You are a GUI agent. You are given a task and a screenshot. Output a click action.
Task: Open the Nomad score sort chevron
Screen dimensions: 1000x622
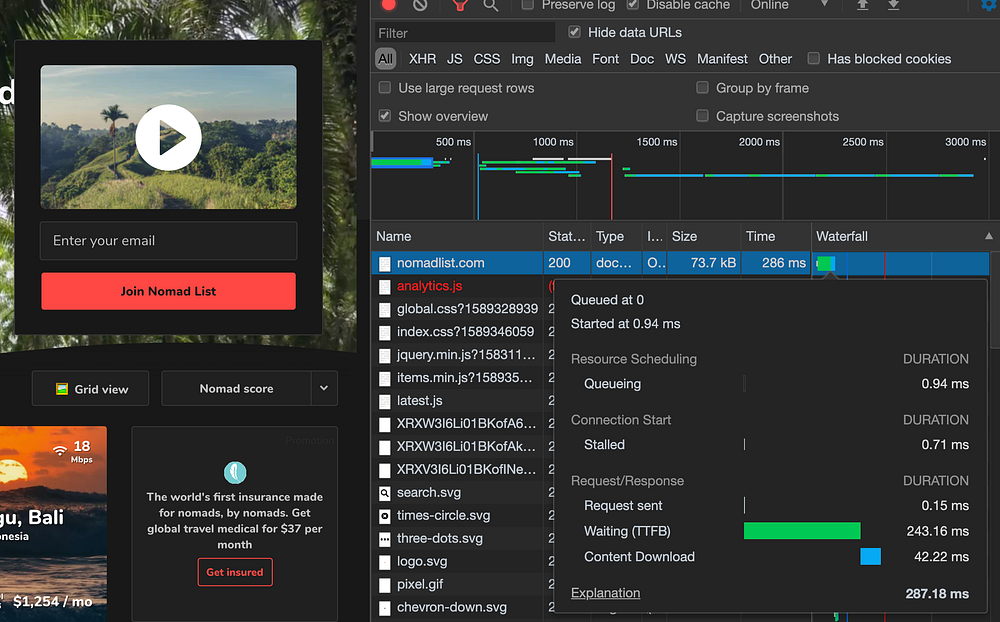point(324,388)
